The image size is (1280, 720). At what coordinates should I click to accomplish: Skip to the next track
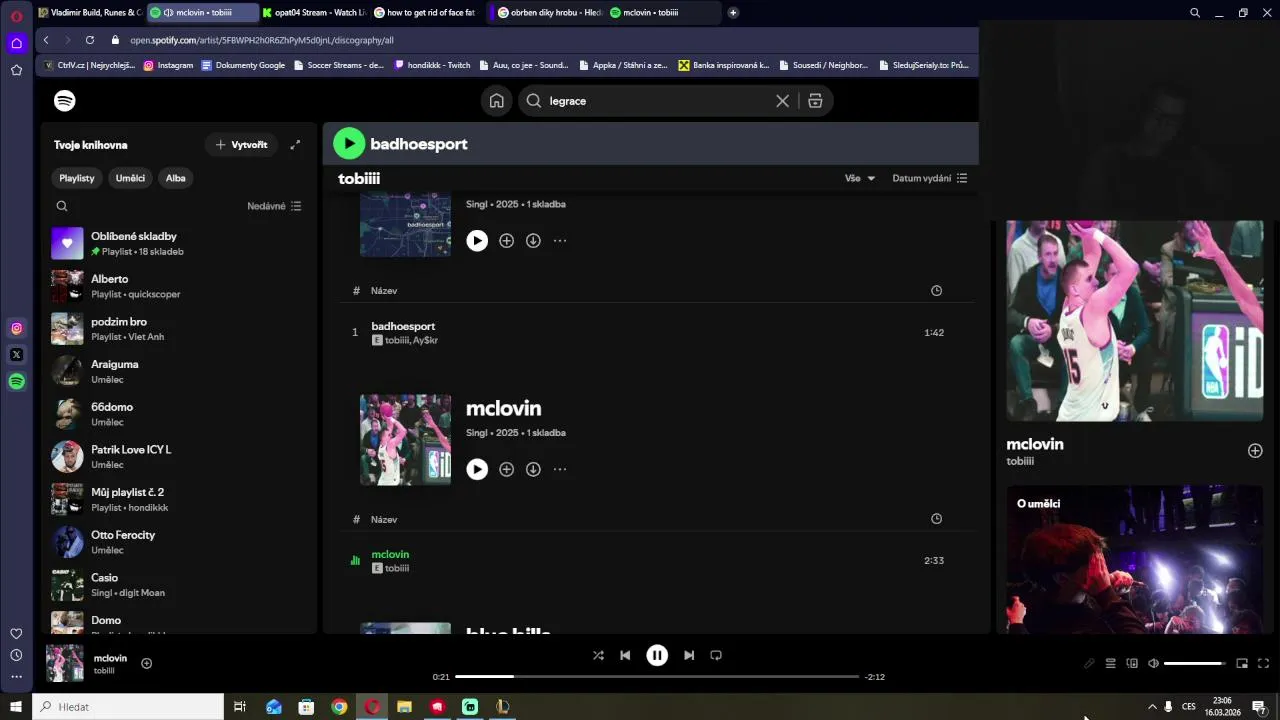(x=689, y=656)
